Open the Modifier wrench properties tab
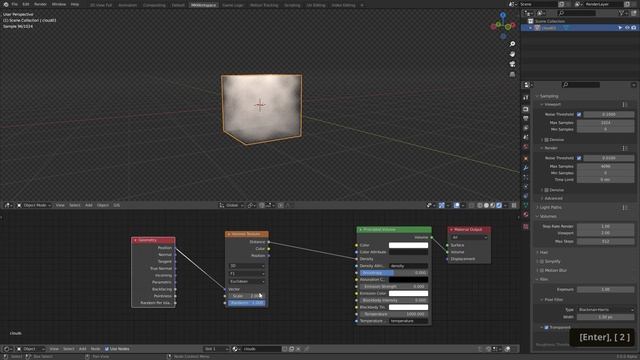 click(x=526, y=168)
